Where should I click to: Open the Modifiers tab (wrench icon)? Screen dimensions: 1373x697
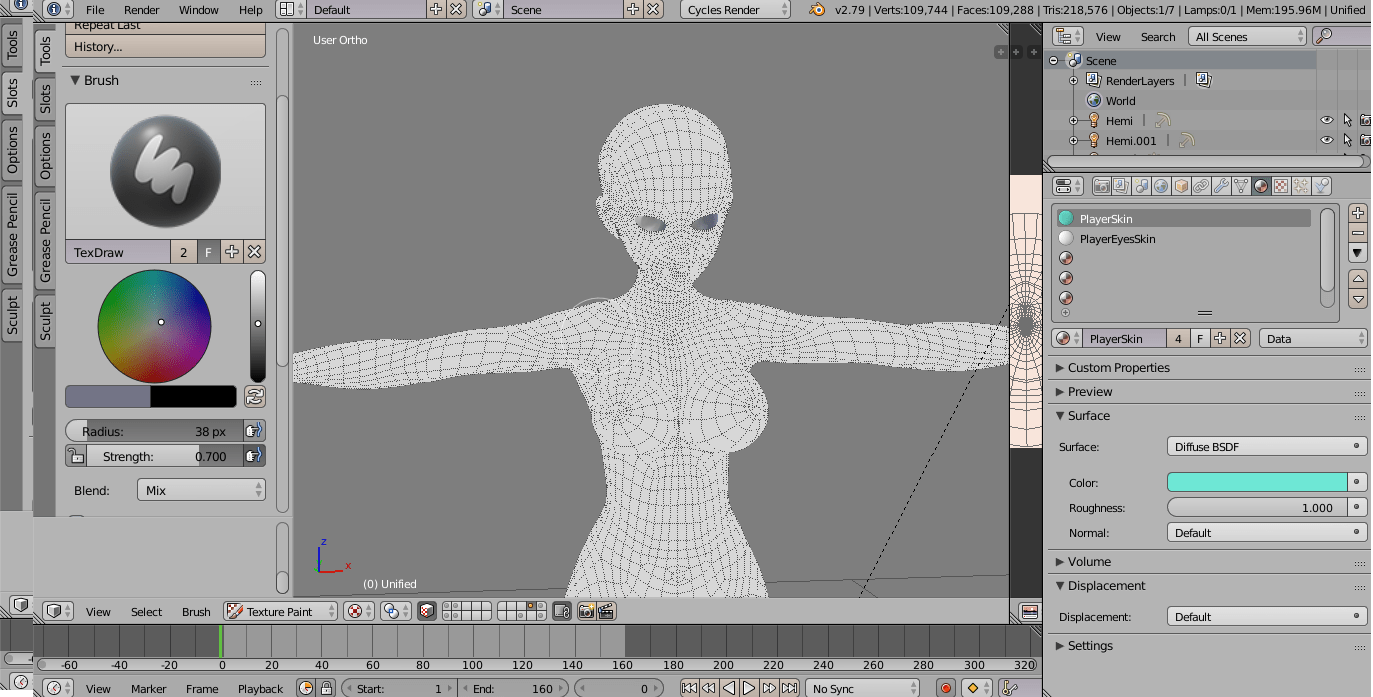tap(1222, 187)
